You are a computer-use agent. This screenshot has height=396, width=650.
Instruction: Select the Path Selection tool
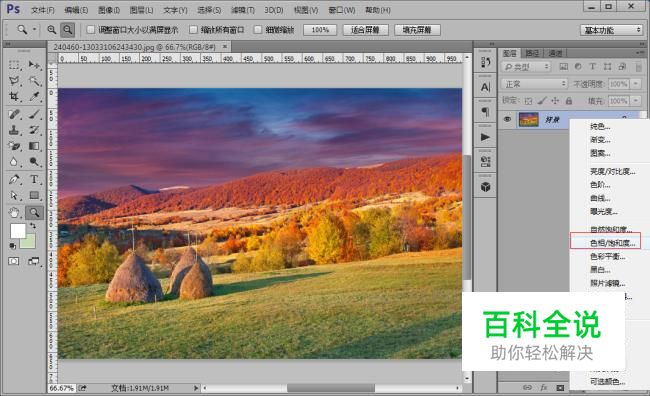(14, 195)
